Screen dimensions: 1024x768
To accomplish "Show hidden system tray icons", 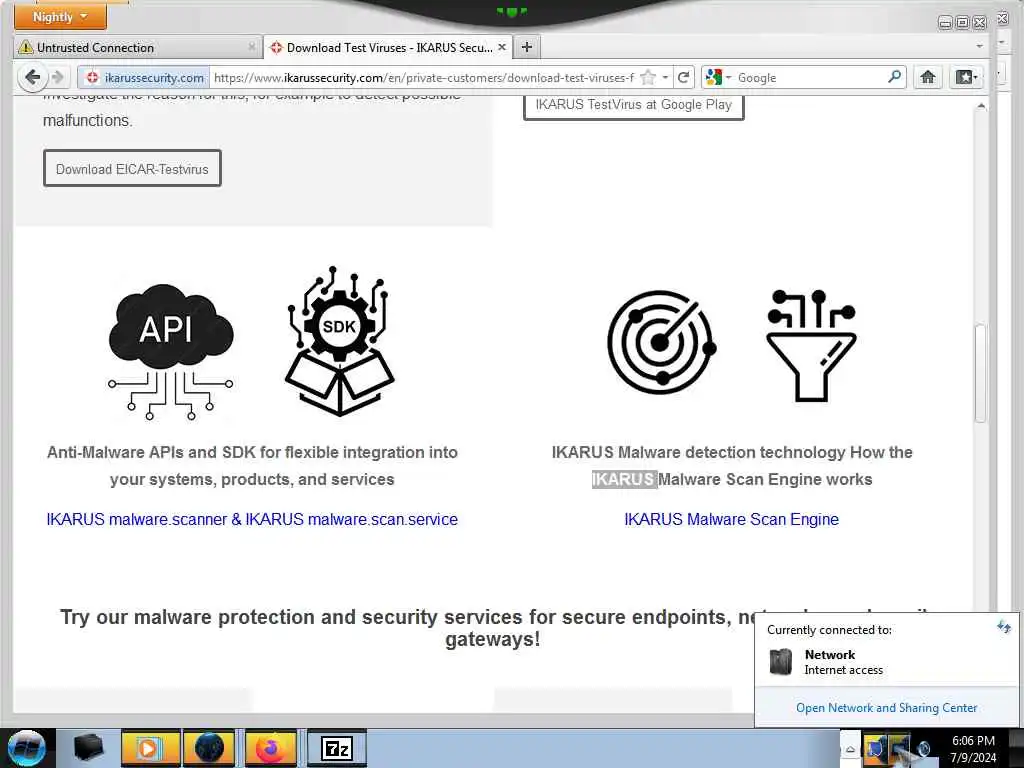I will coord(850,749).
